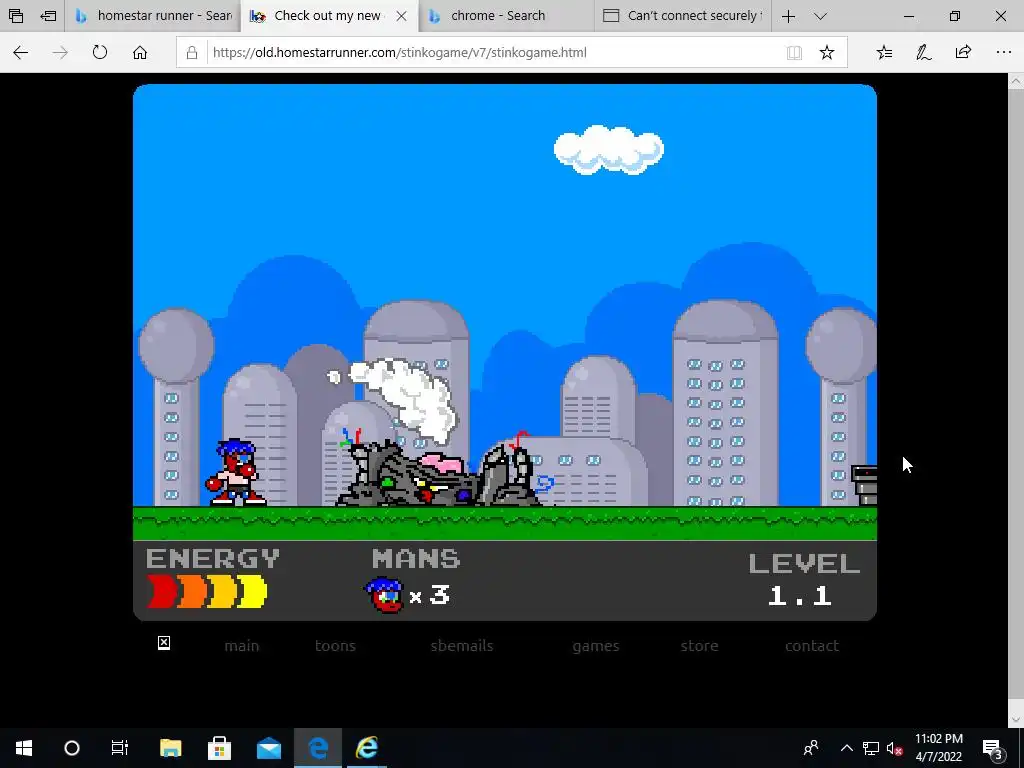The image size is (1024, 768).
Task: Click the energy bar meter
Action: (x=206, y=592)
